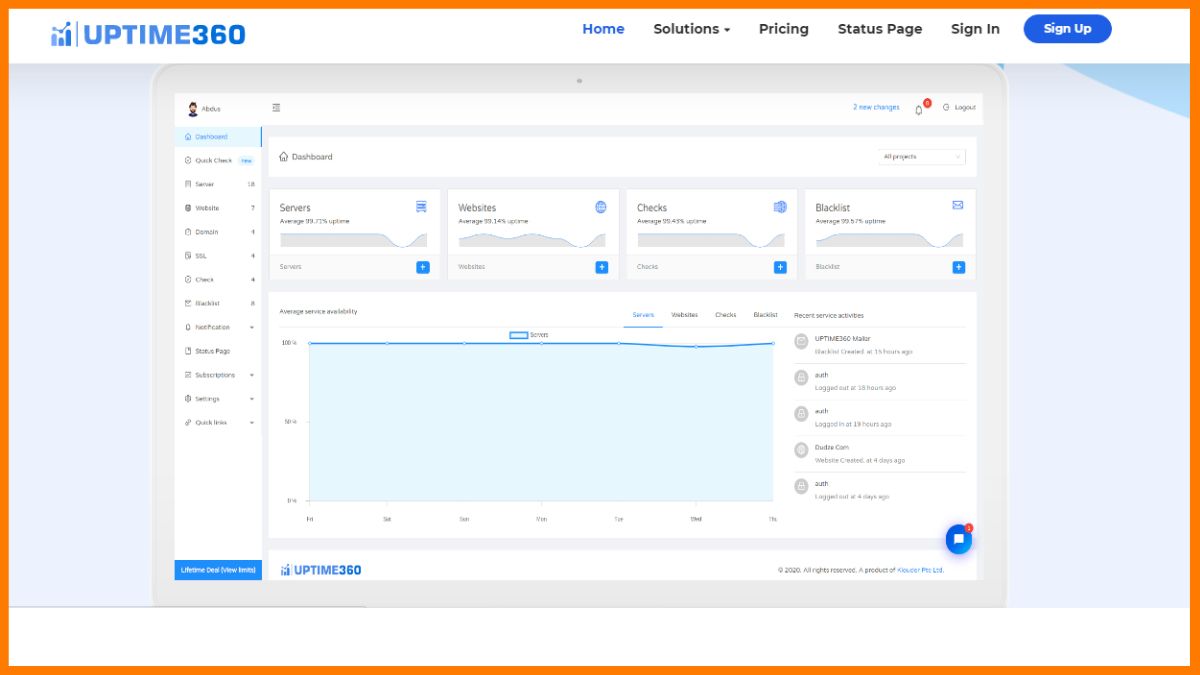Toggle the Servers legend in the chart

[529, 335]
